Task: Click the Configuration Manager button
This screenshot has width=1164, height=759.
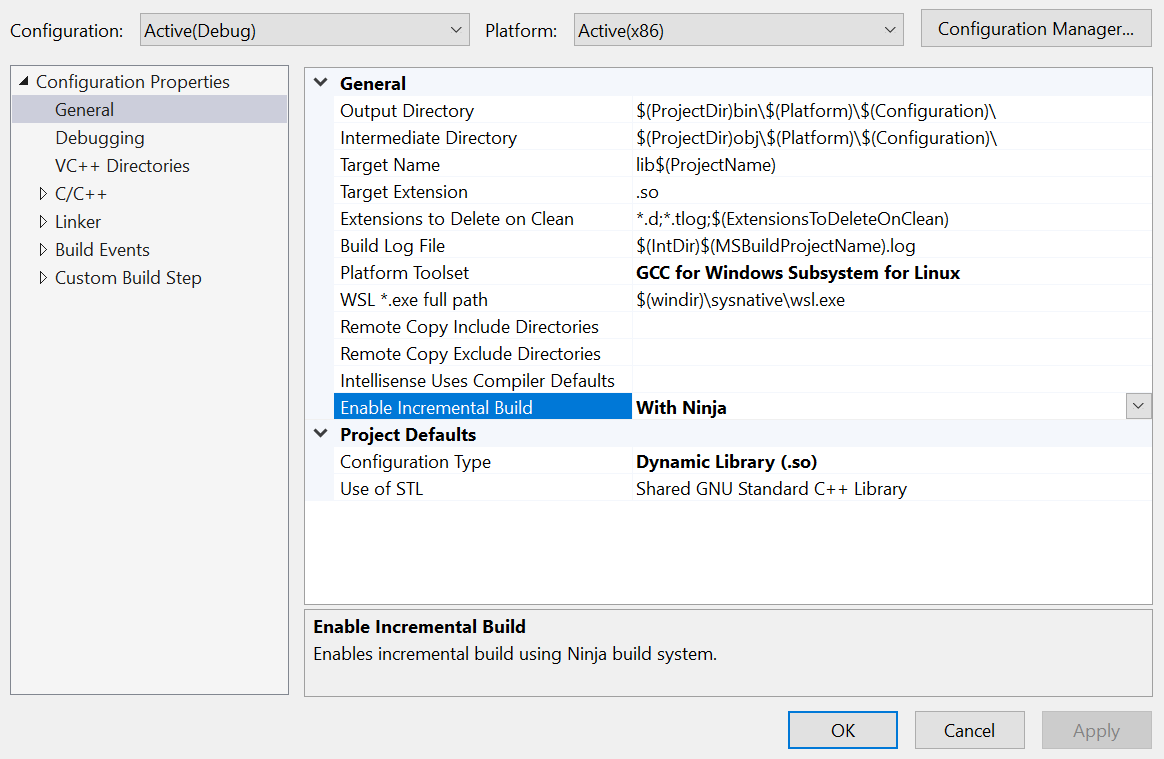Action: [1035, 29]
